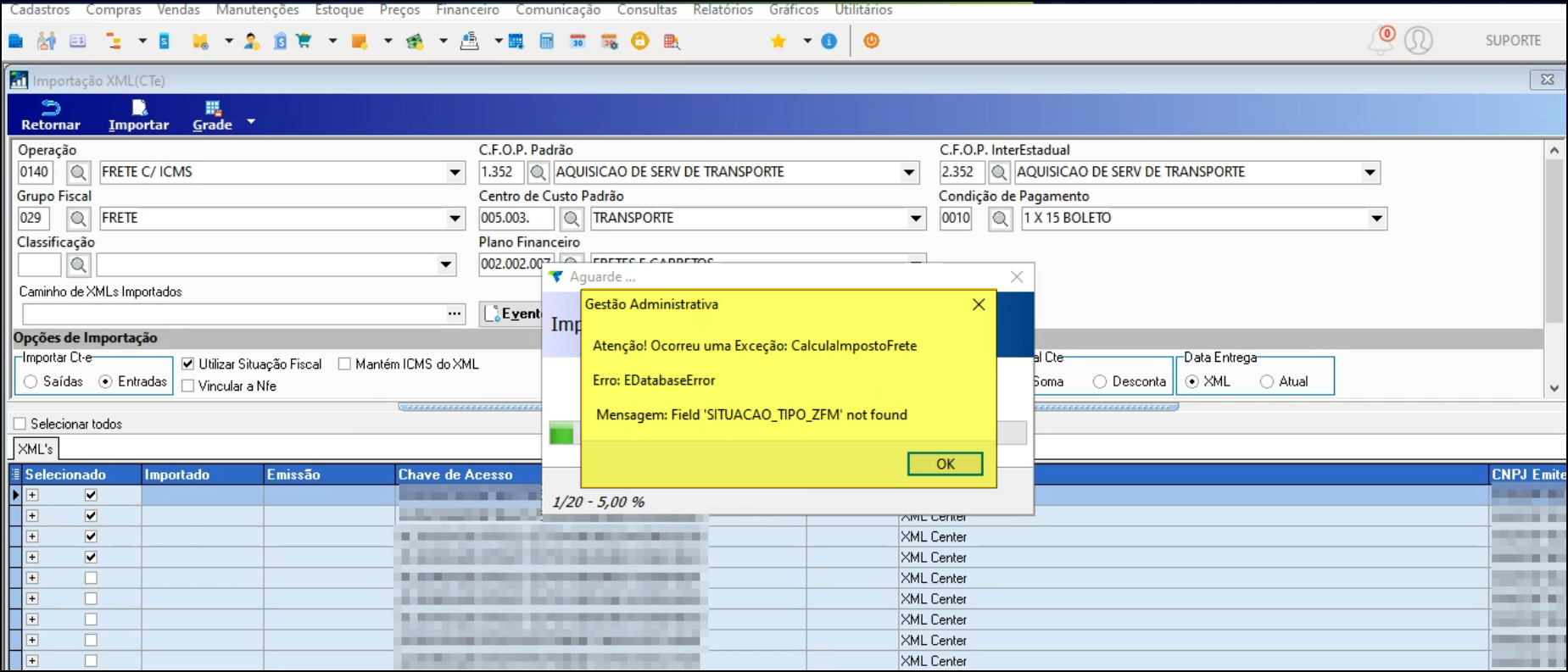Viewport: 1568px width, 672px height.
Task: Check the Selecionar todos checkbox
Action: pyautogui.click(x=20, y=424)
